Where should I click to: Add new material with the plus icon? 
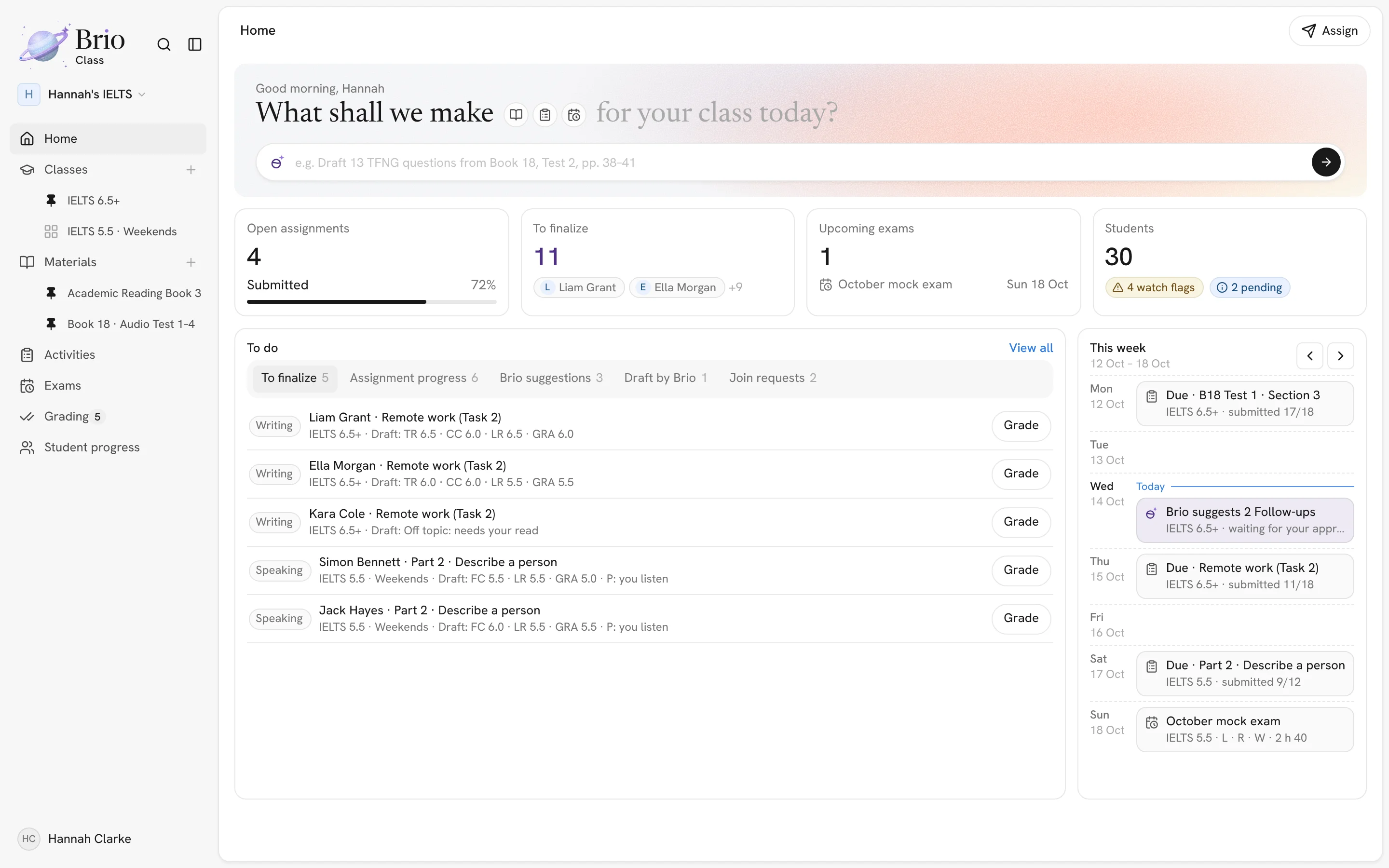pyautogui.click(x=191, y=262)
